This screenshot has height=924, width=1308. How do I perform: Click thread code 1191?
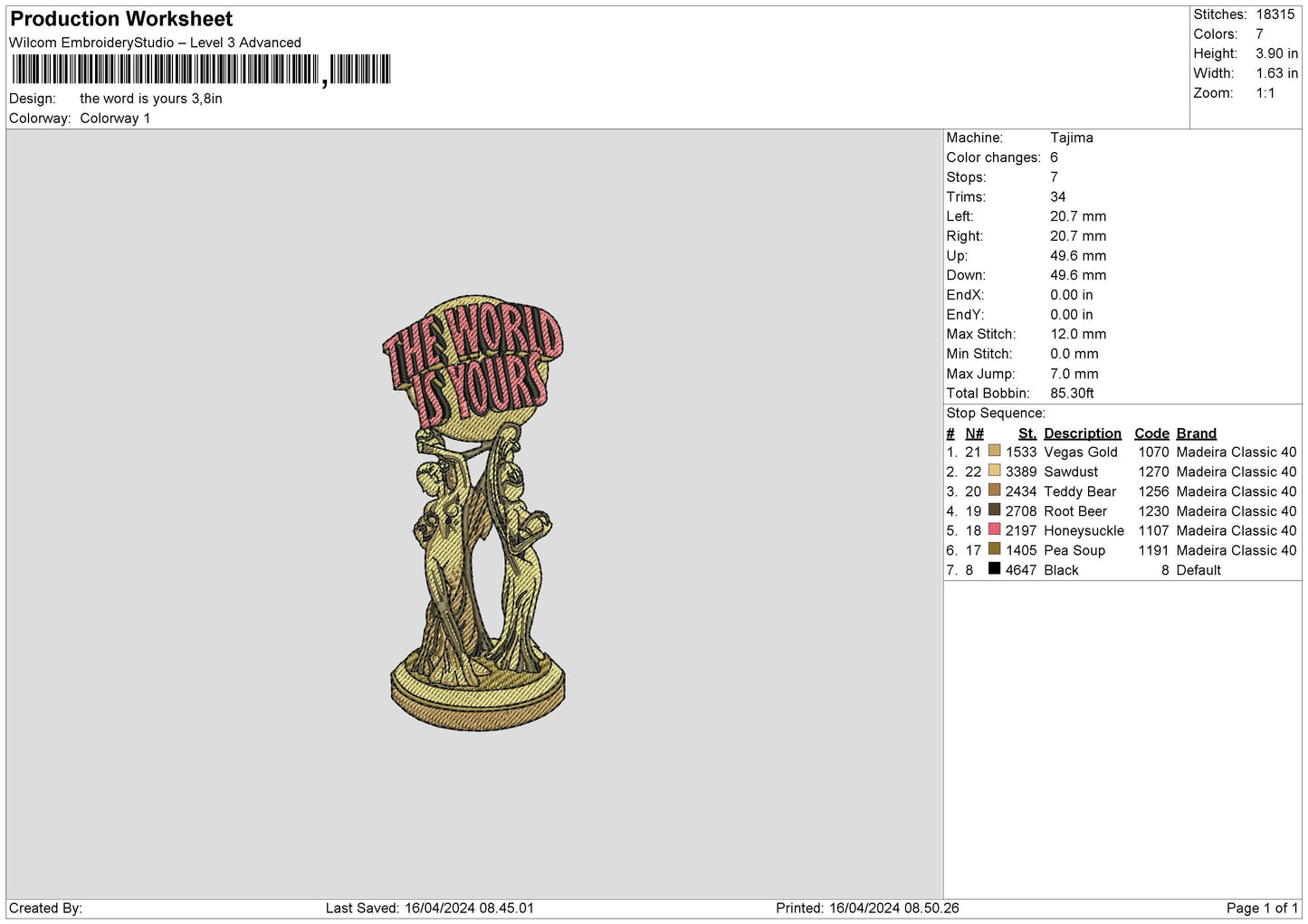click(1154, 551)
